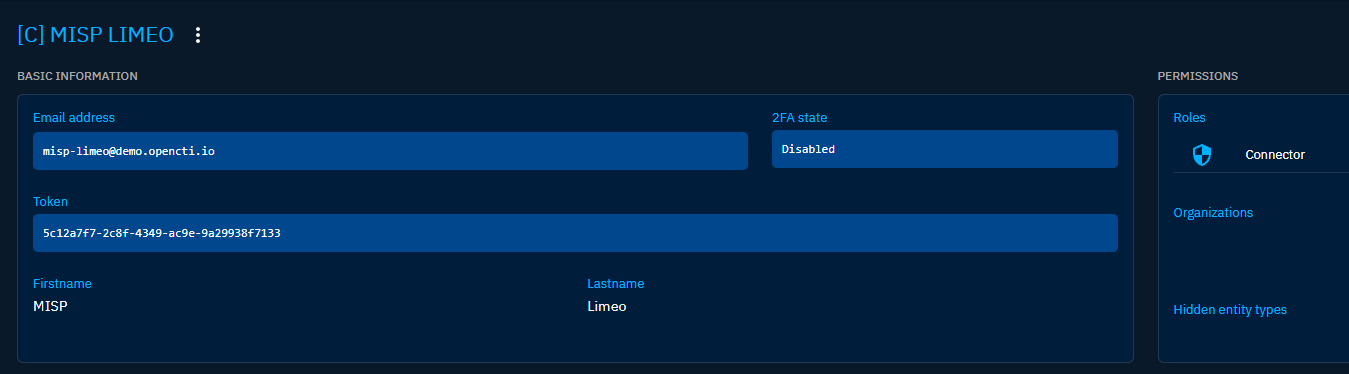This screenshot has width=1349, height=374.
Task: Click the PERMISSIONS section heading
Action: tap(1198, 76)
